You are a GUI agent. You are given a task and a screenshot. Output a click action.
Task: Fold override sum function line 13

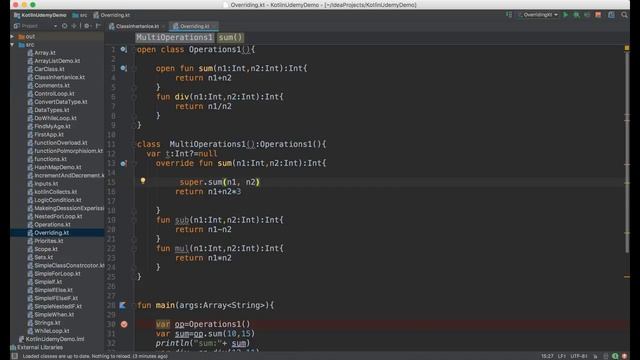[x=134, y=163]
